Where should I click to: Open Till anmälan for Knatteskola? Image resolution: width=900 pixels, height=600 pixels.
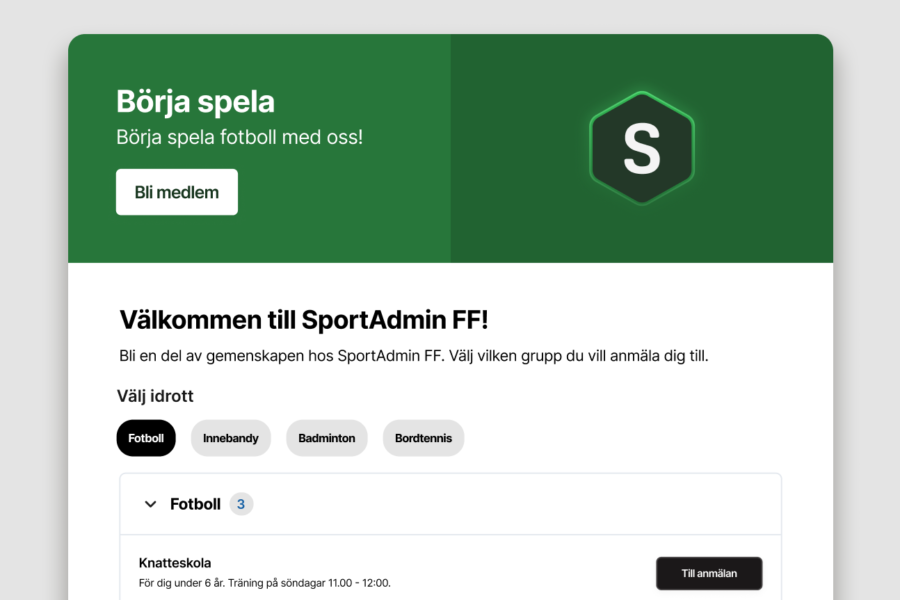pyautogui.click(x=709, y=573)
